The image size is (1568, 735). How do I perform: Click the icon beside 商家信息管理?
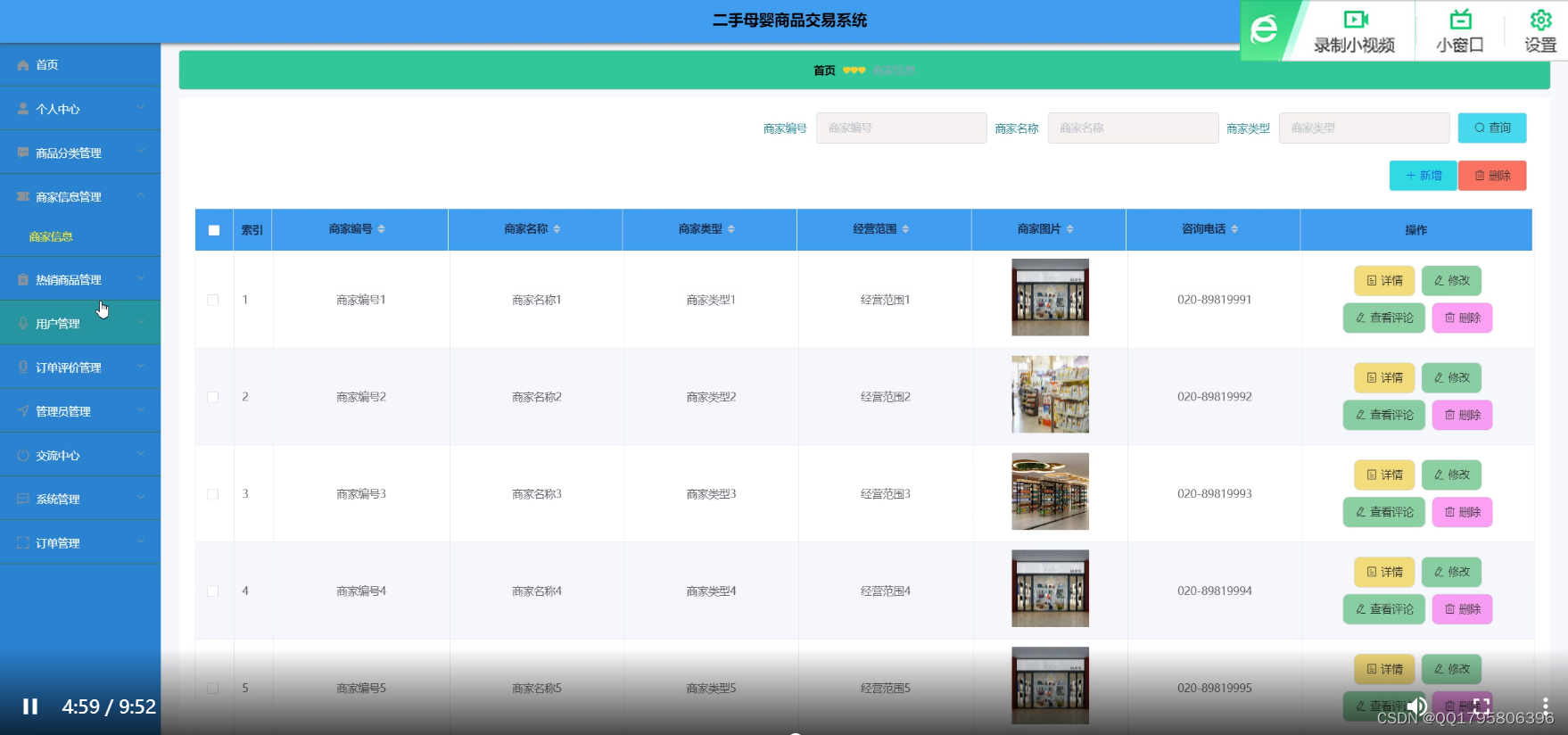[x=23, y=196]
